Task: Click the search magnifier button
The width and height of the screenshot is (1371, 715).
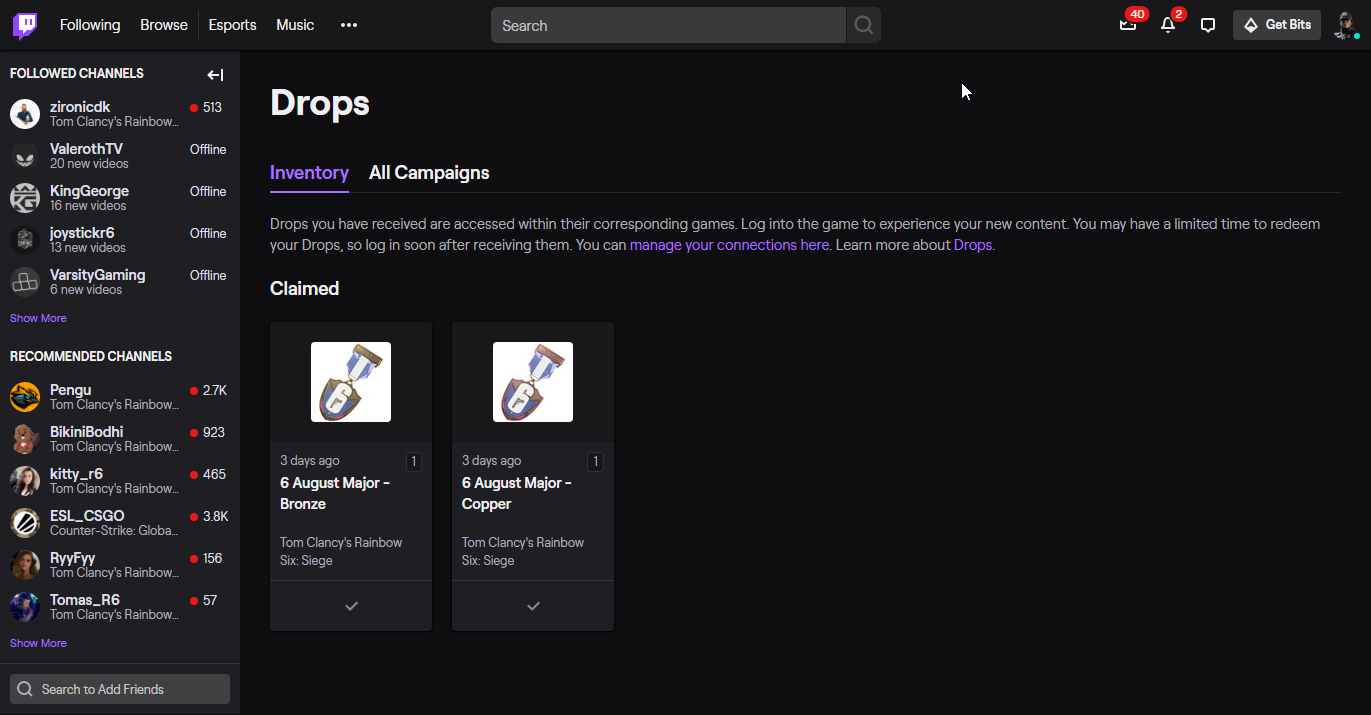Action: (863, 26)
